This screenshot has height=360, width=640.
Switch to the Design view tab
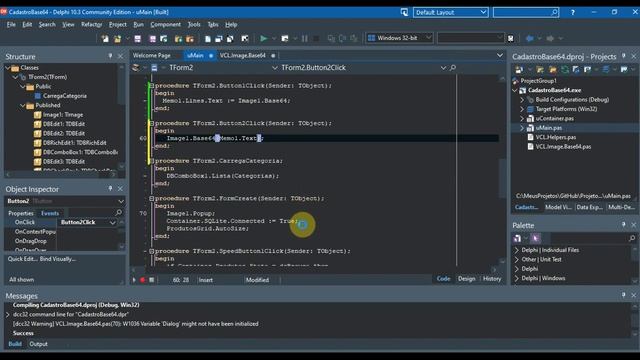pyautogui.click(x=467, y=279)
